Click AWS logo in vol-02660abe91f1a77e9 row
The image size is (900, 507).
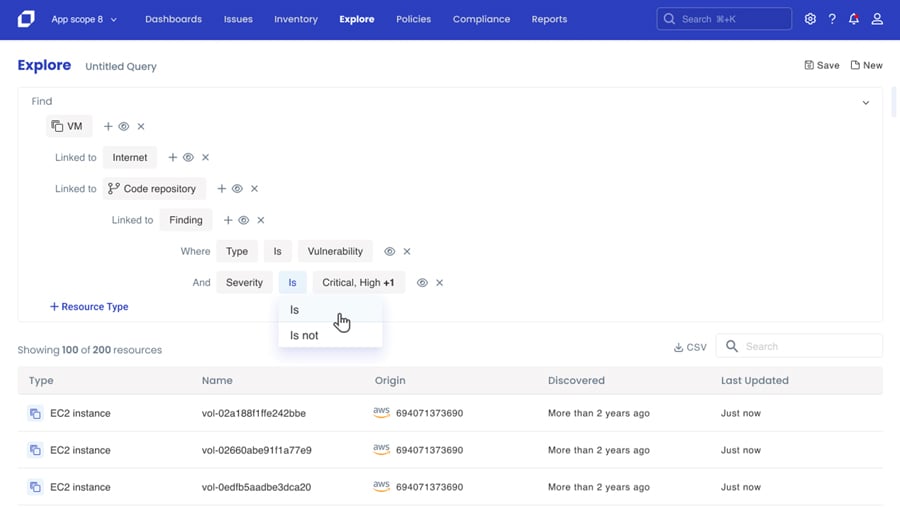click(x=381, y=450)
